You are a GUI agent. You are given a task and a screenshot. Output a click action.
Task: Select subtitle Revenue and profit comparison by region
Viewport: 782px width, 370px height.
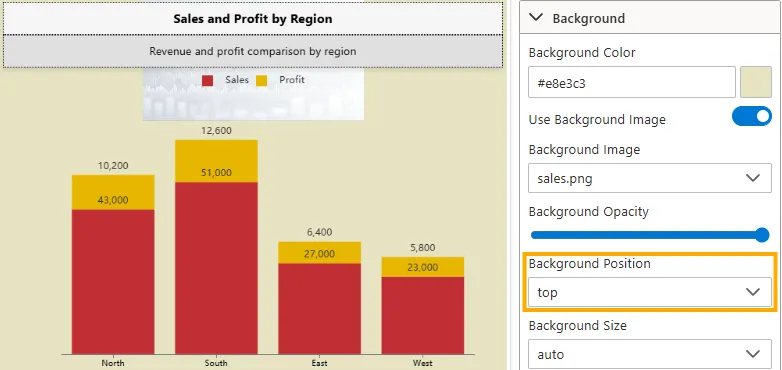253,51
